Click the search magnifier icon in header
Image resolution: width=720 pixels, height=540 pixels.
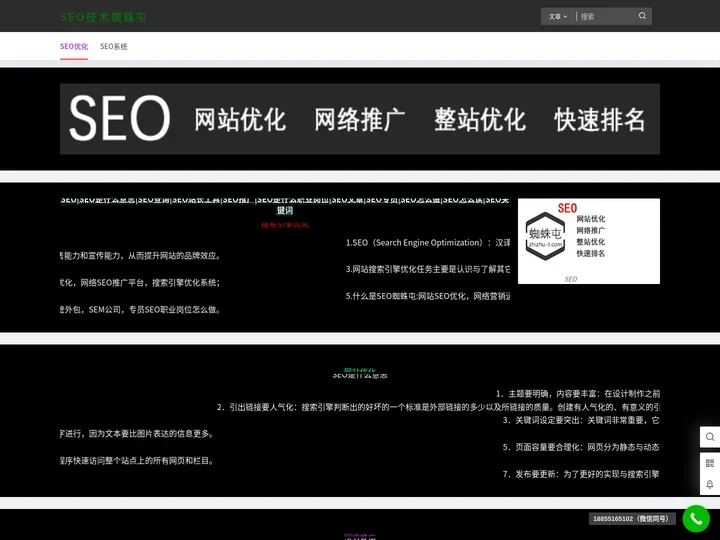coord(642,16)
